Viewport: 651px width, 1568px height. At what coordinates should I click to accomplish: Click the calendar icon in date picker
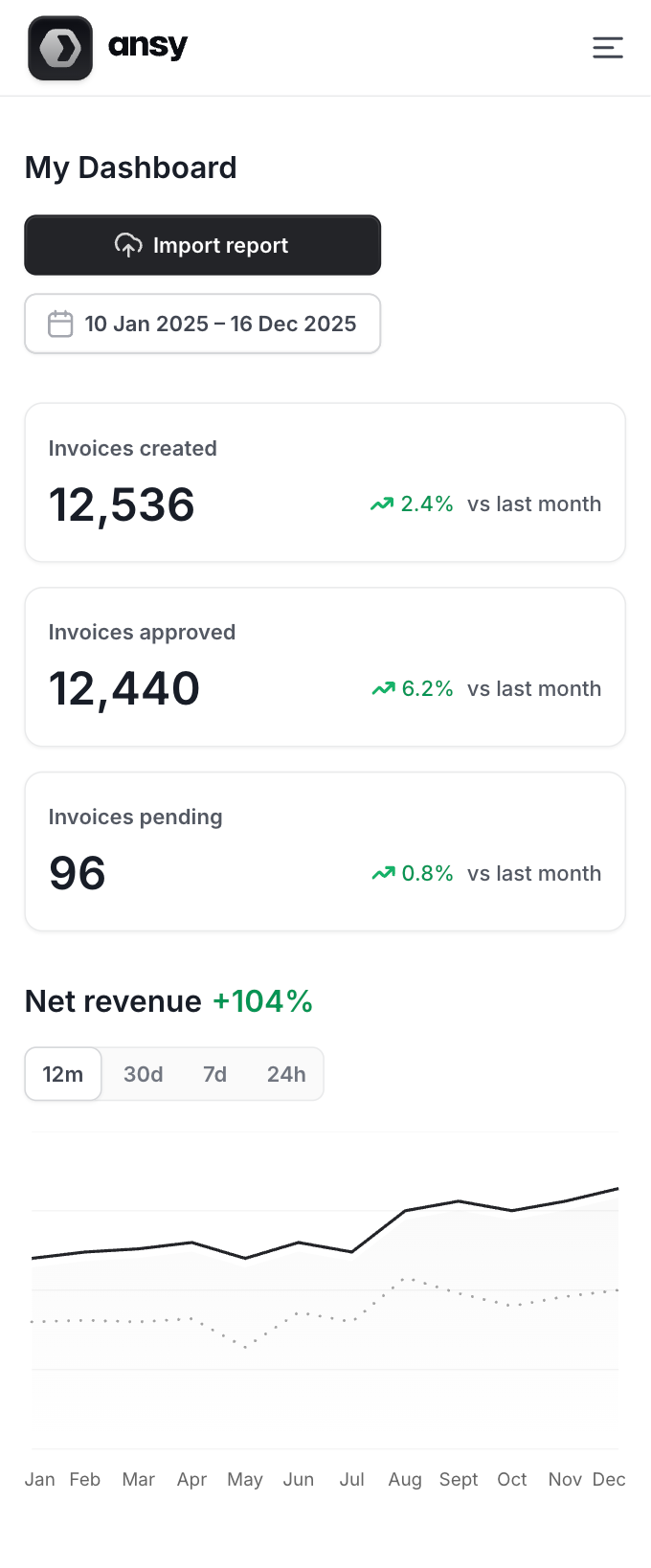tap(60, 324)
